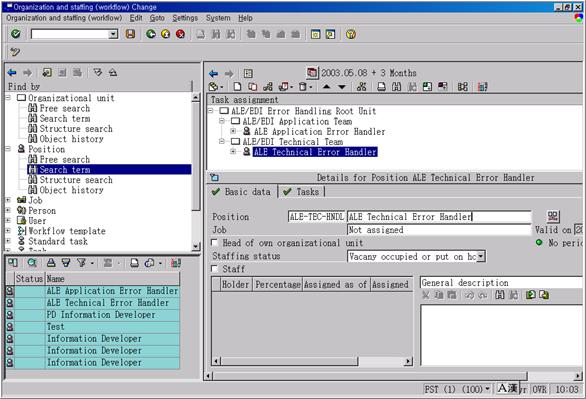The image size is (586, 399).
Task: Navigate back in the Find by panel
Action: [x=12, y=72]
